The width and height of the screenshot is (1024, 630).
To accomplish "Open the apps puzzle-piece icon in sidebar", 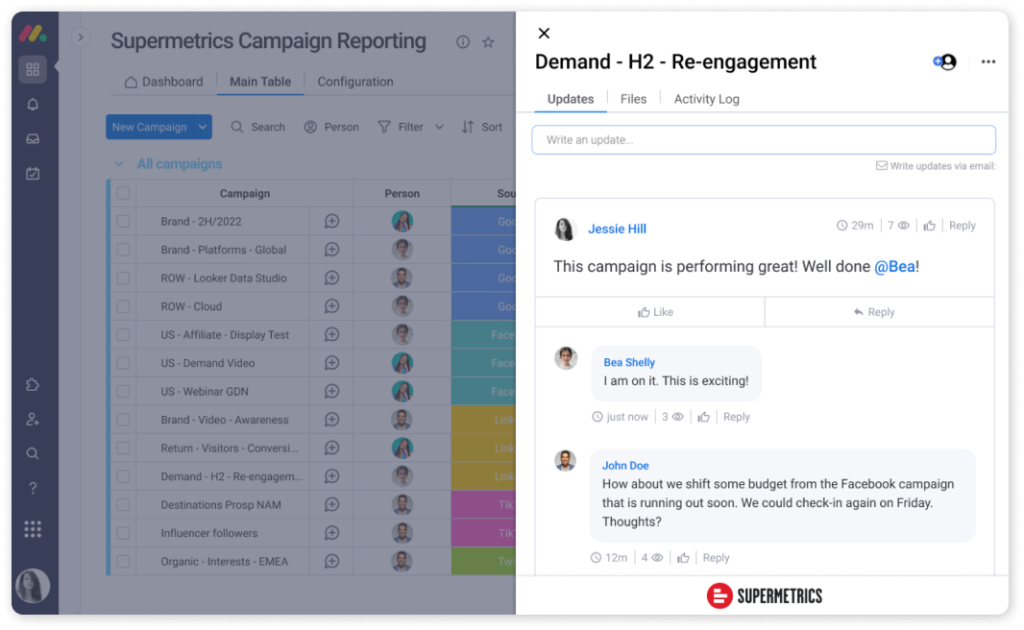I will coord(33,385).
